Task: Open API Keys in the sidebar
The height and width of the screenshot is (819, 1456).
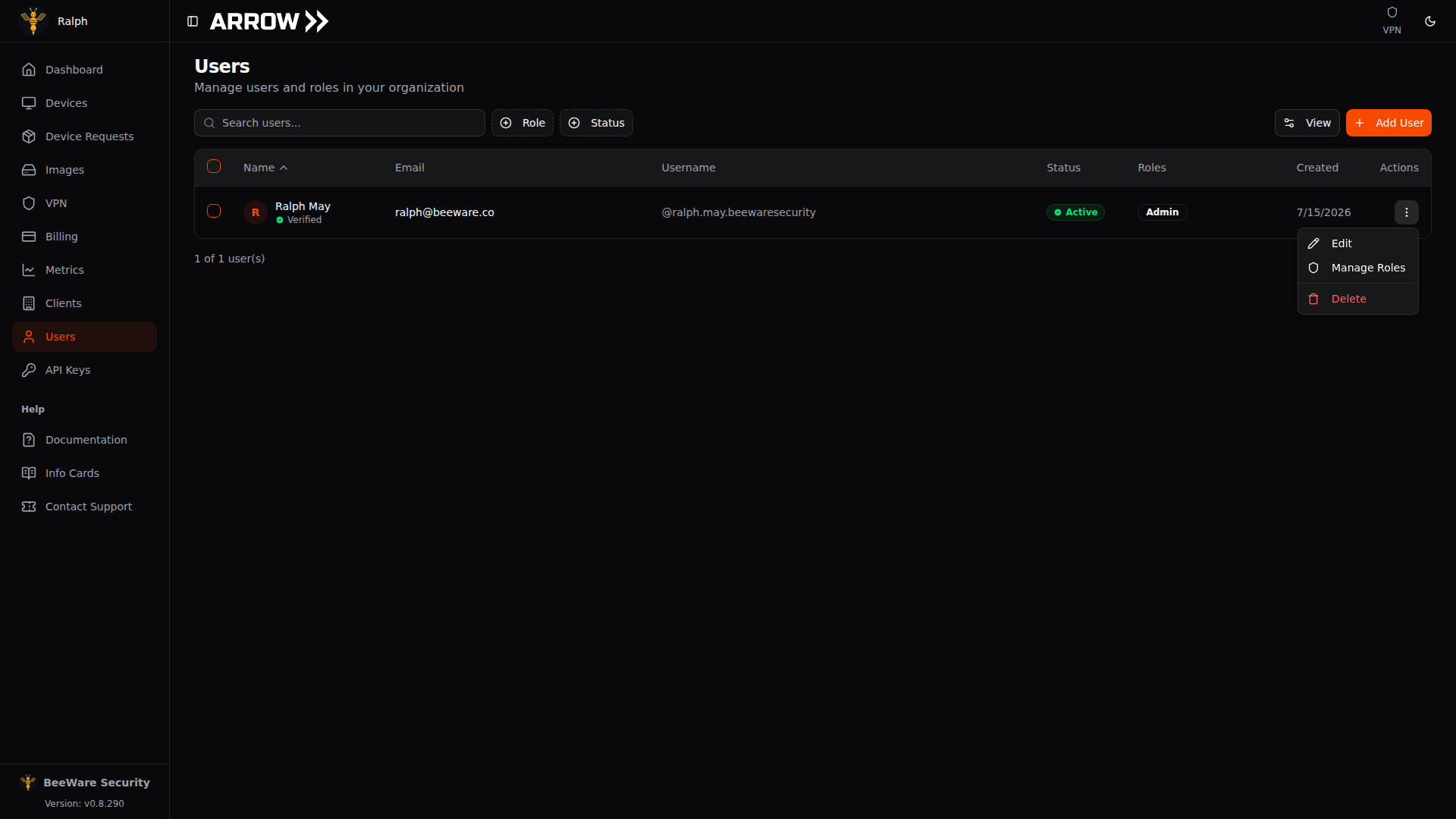Action: 84,370
